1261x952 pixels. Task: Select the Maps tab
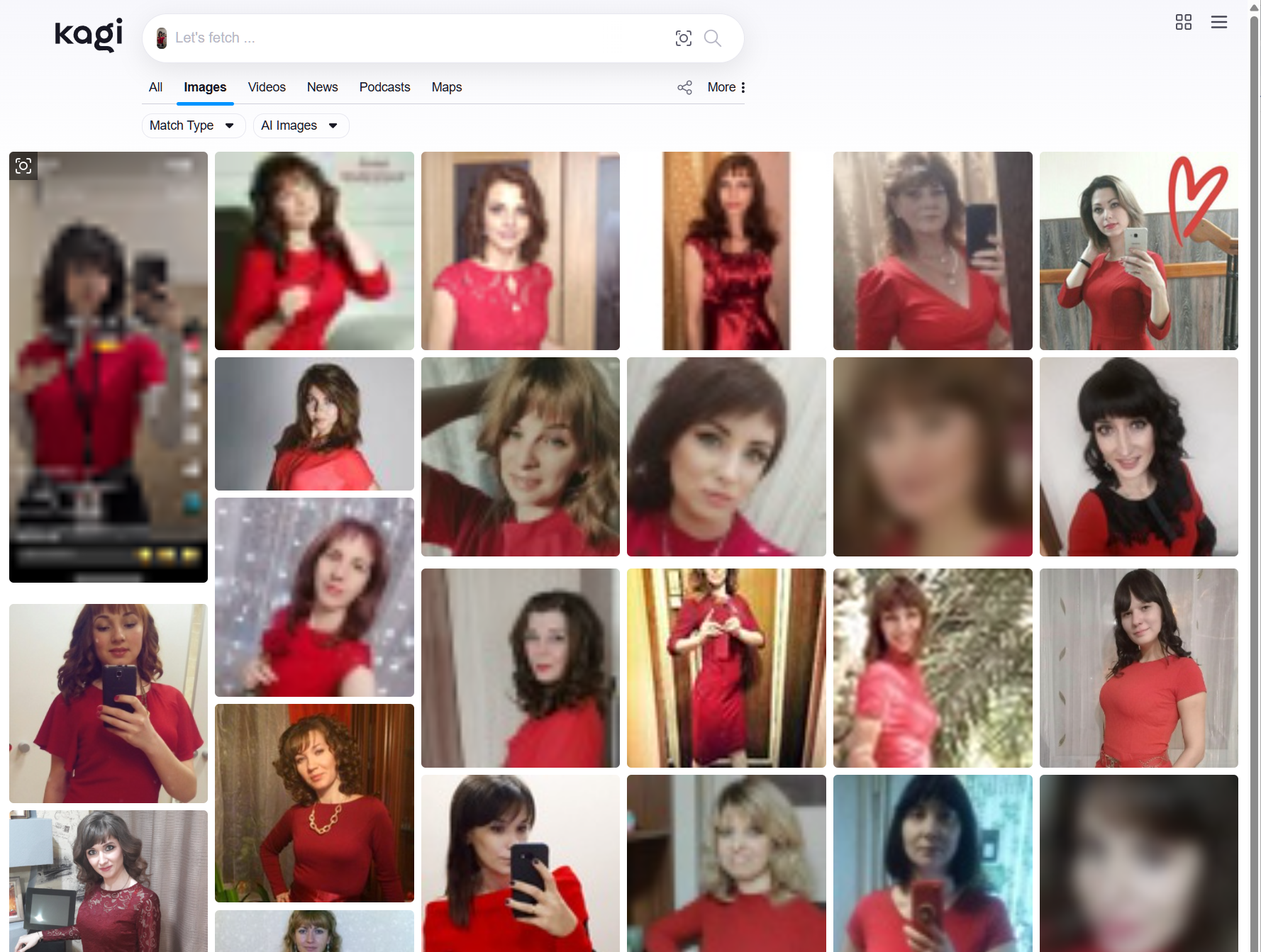446,87
